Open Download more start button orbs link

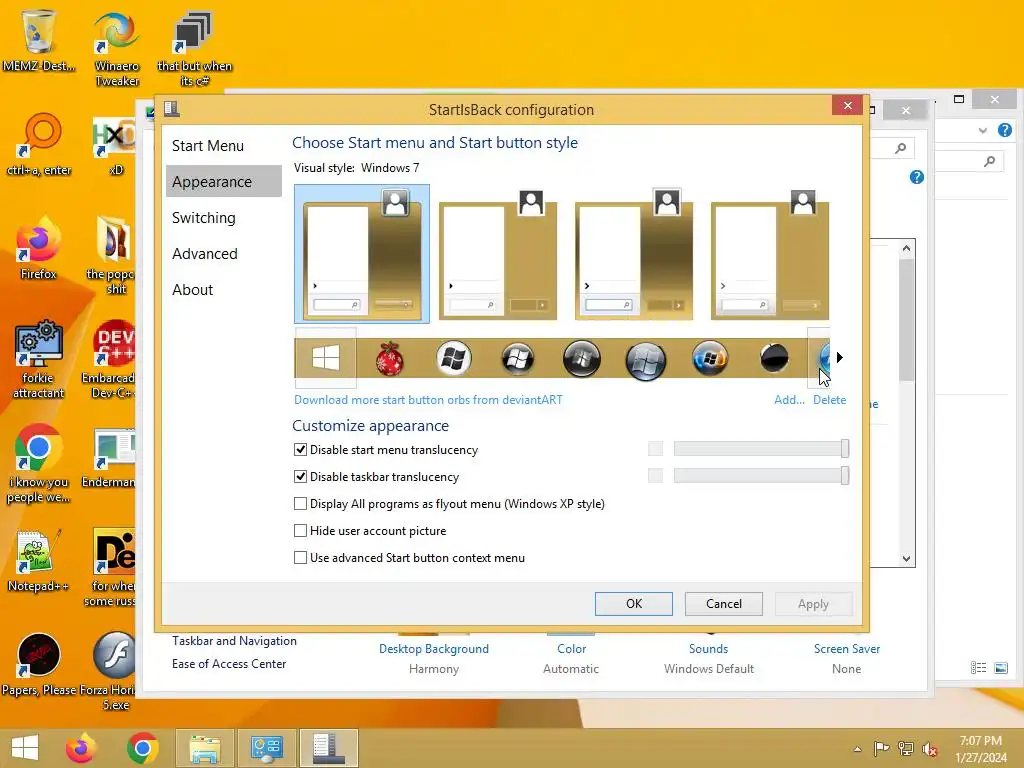pyautogui.click(x=428, y=400)
